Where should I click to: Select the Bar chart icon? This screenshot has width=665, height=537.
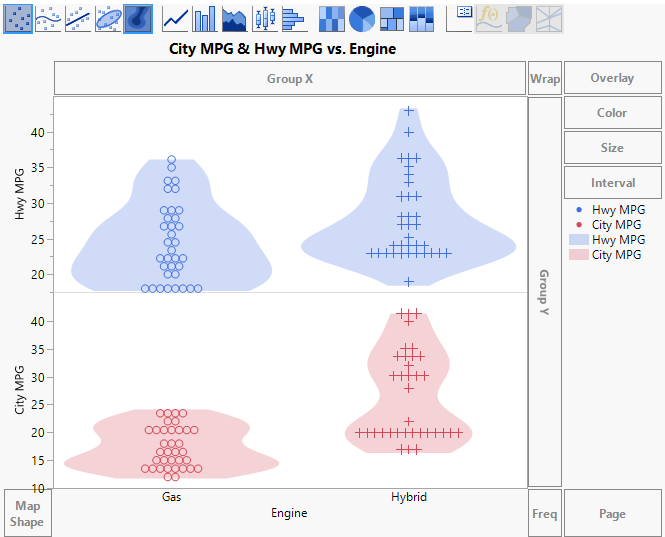point(205,18)
